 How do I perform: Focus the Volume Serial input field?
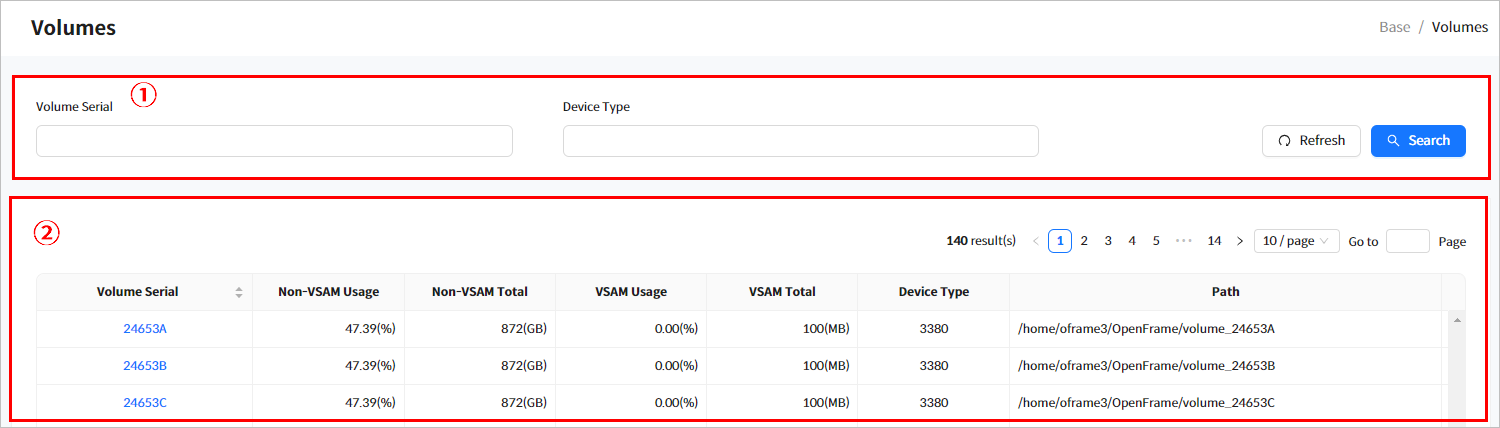274,141
